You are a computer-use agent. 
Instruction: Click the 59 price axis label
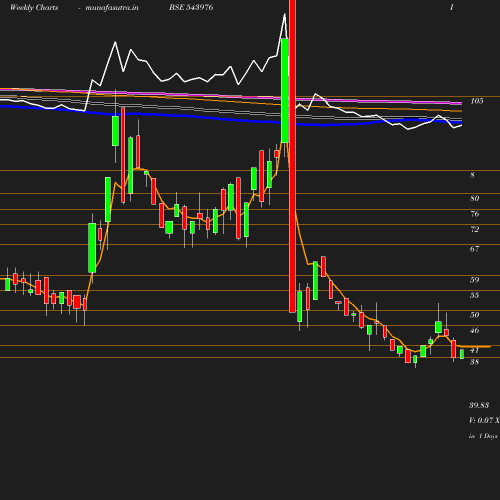click(475, 280)
